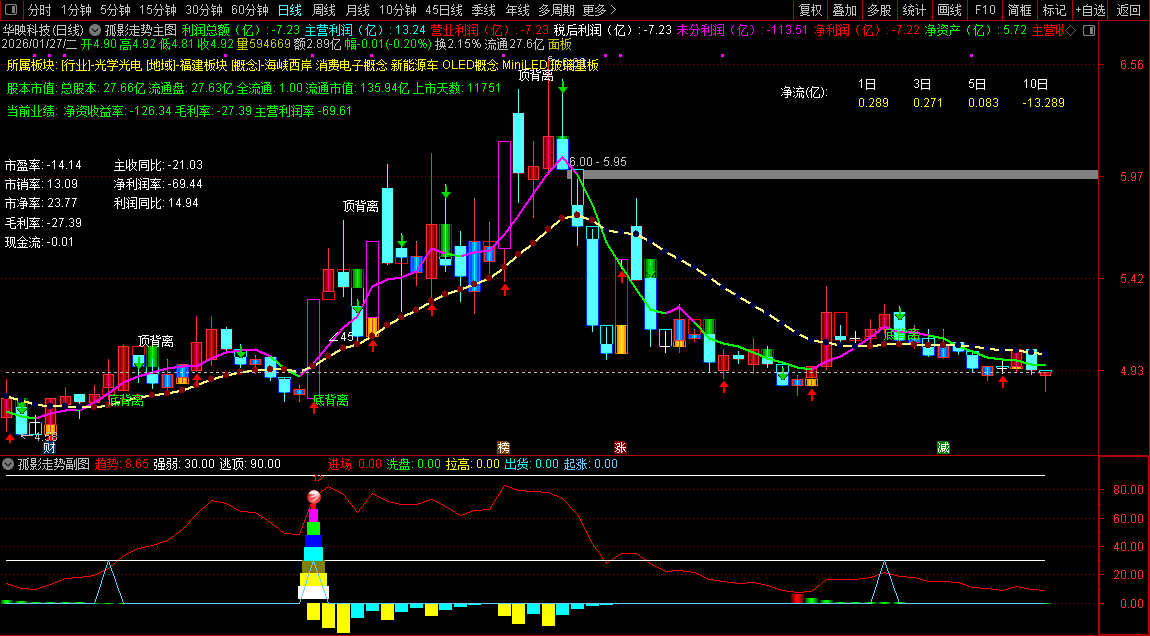Open the 孤影走势副图 indicator dropdown arrow
The height and width of the screenshot is (636, 1150).
pyautogui.click(x=9, y=464)
